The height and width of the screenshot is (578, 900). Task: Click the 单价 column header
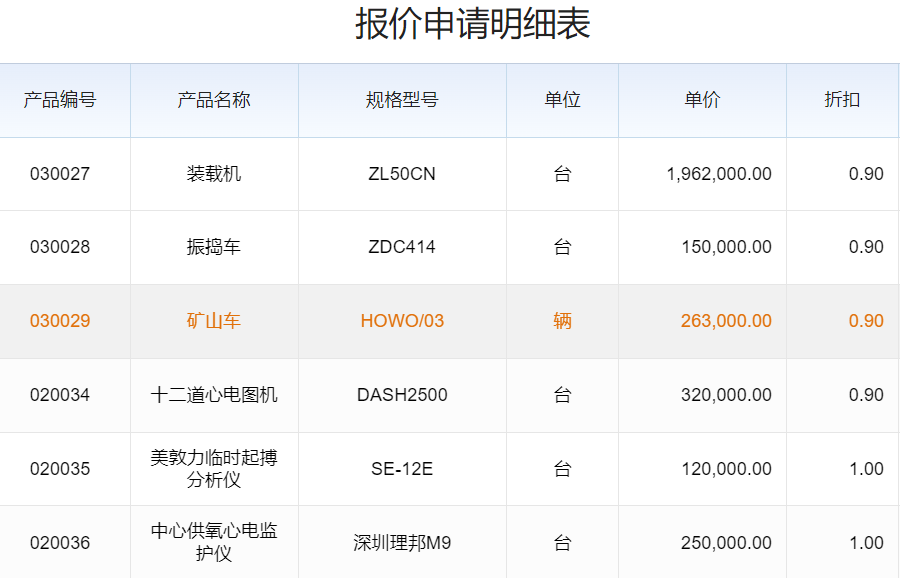point(702,100)
